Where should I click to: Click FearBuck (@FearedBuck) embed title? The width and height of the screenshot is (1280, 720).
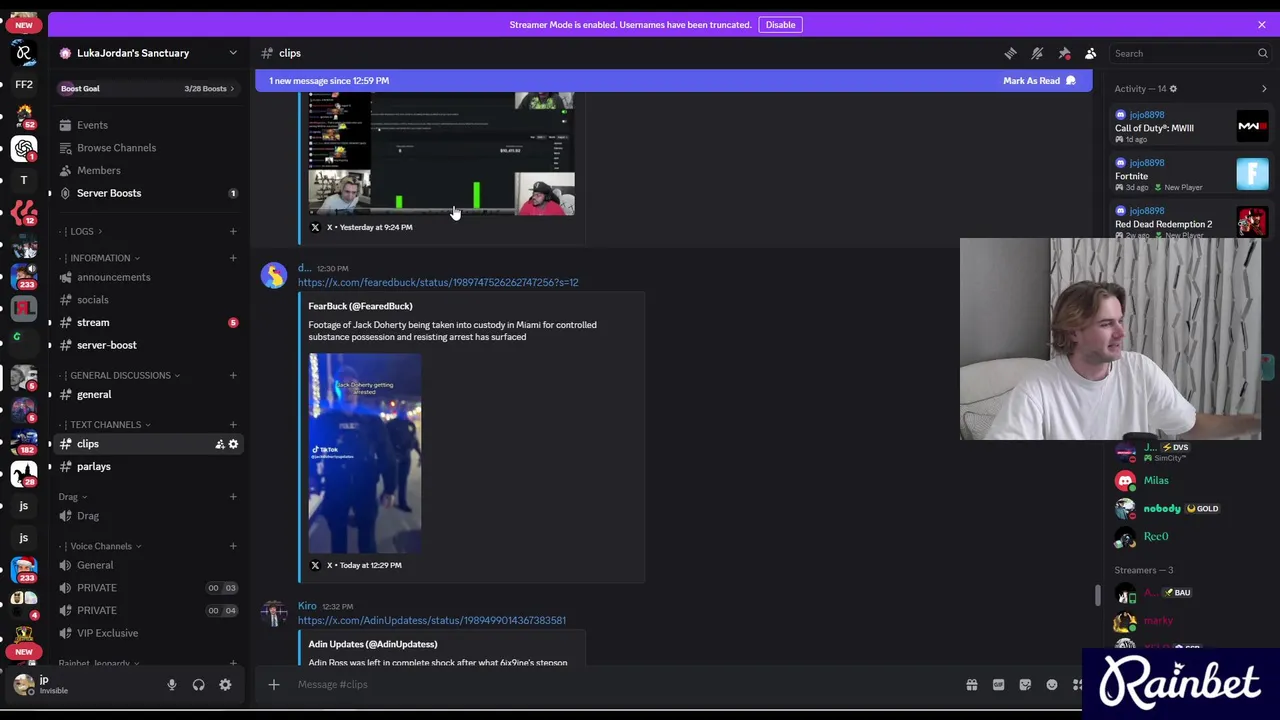pyautogui.click(x=360, y=306)
